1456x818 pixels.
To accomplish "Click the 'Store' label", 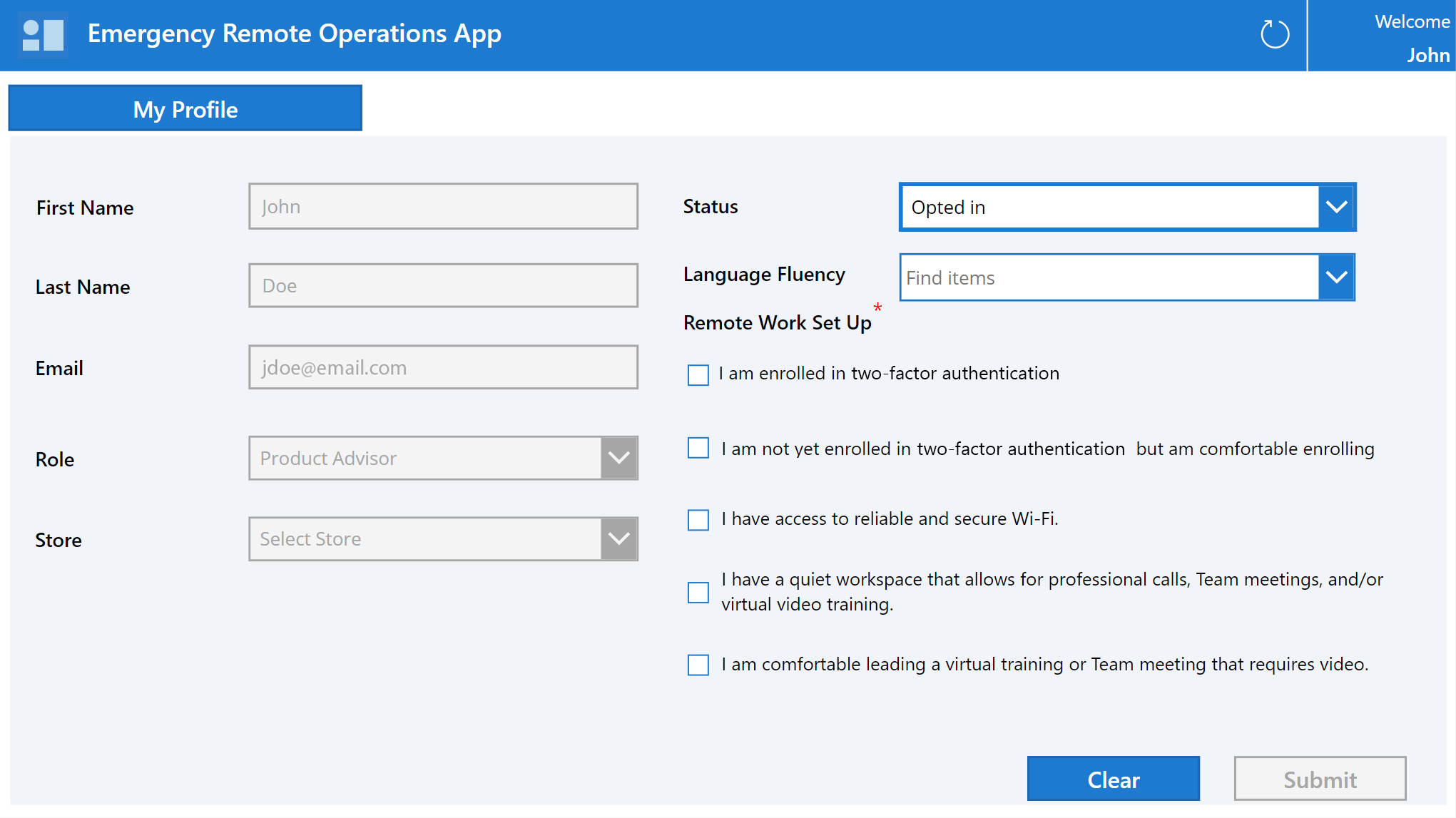I will (x=58, y=540).
